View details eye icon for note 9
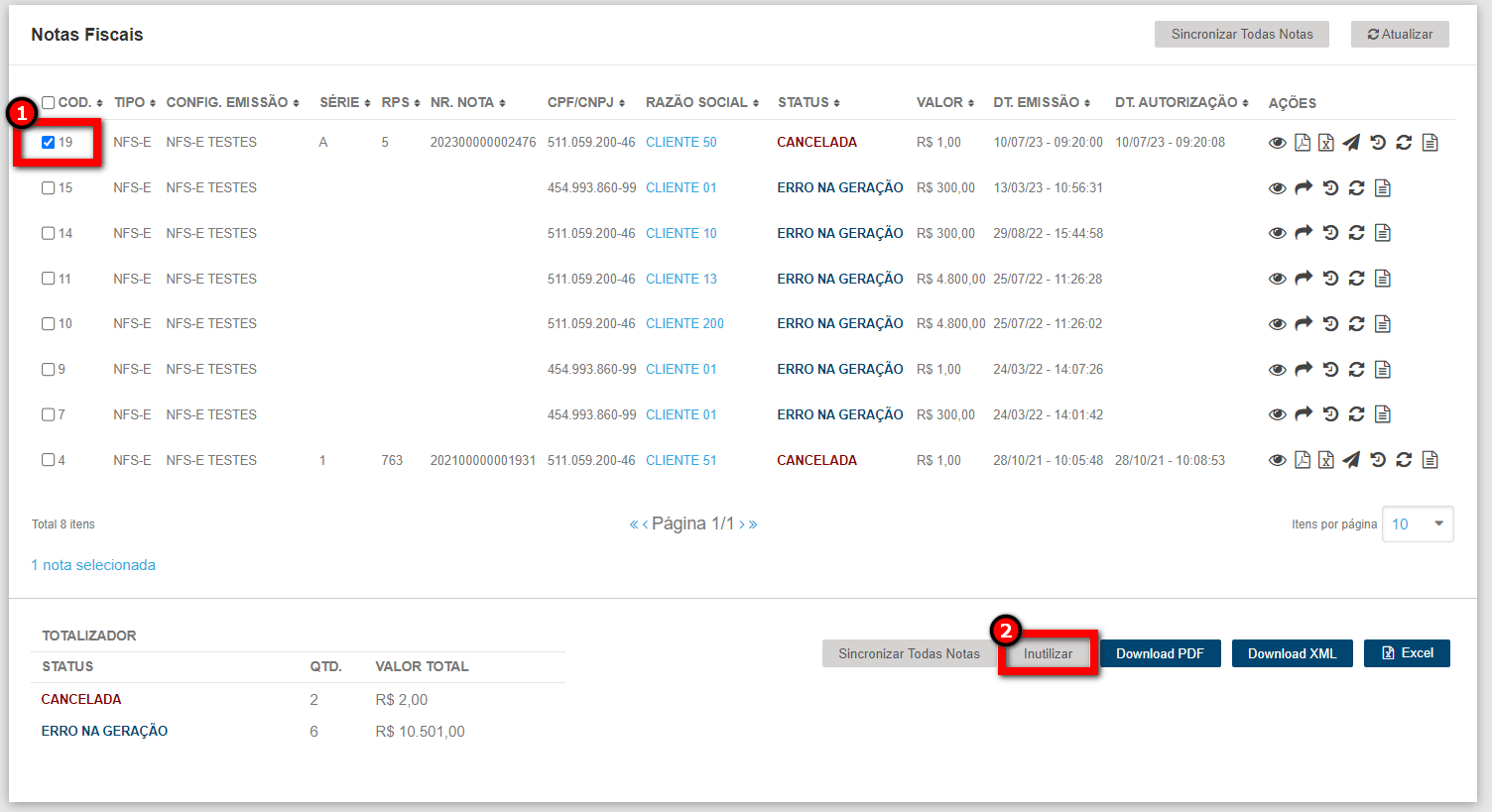The image size is (1492, 812). (x=1278, y=370)
